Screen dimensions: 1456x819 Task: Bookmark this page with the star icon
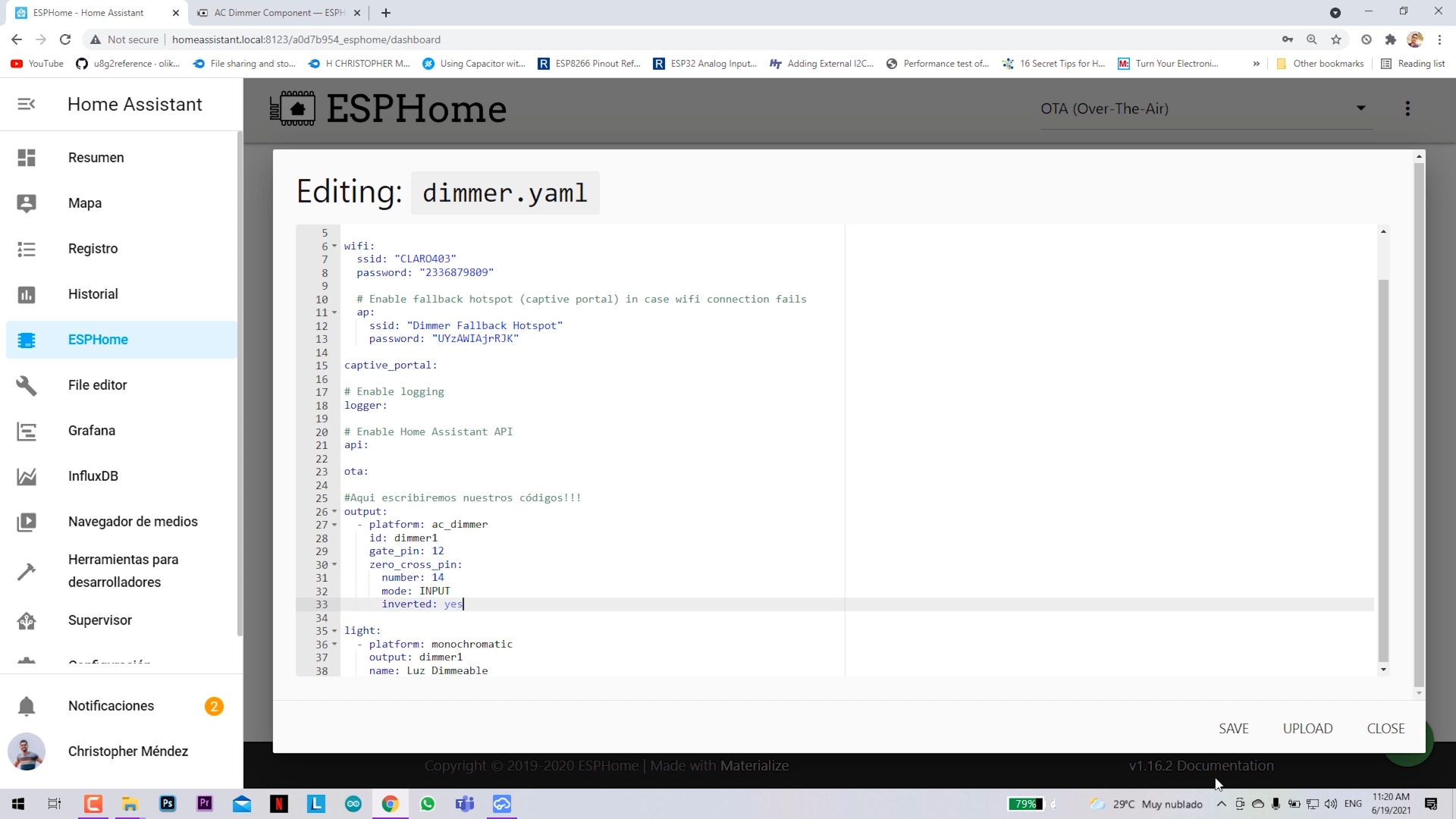click(x=1336, y=39)
